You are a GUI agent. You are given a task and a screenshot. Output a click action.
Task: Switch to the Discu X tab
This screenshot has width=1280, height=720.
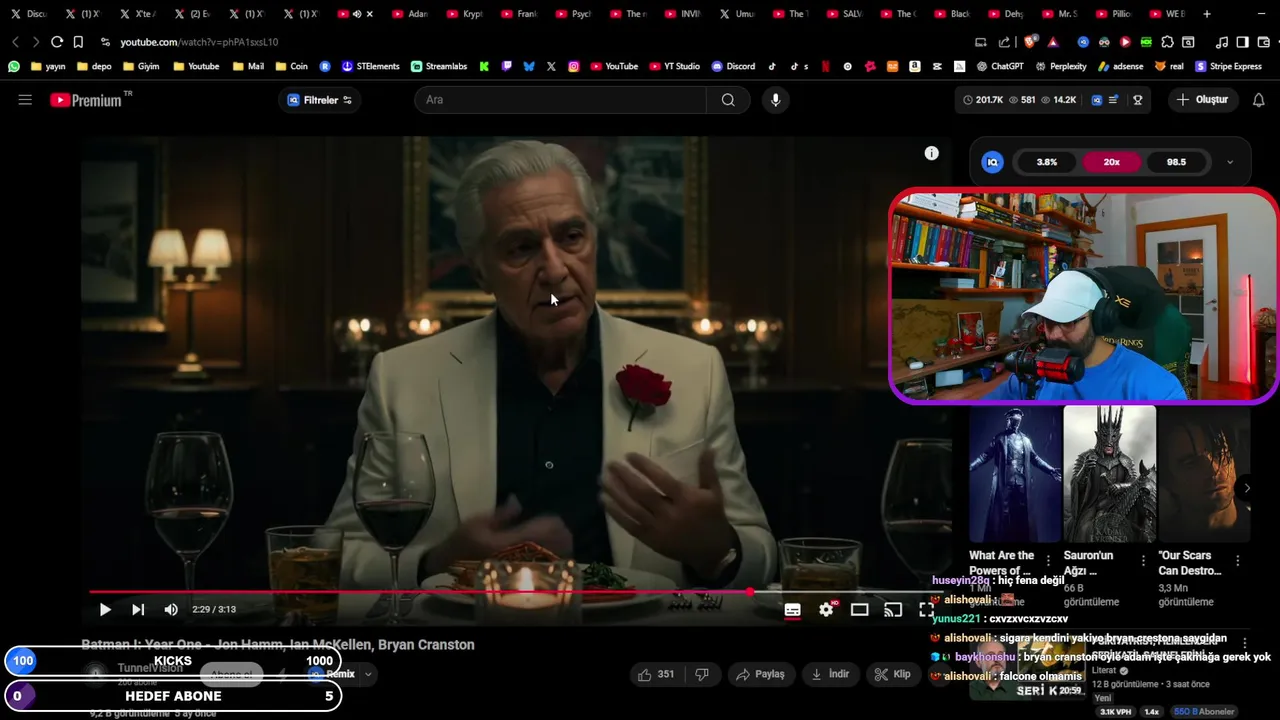[28, 14]
